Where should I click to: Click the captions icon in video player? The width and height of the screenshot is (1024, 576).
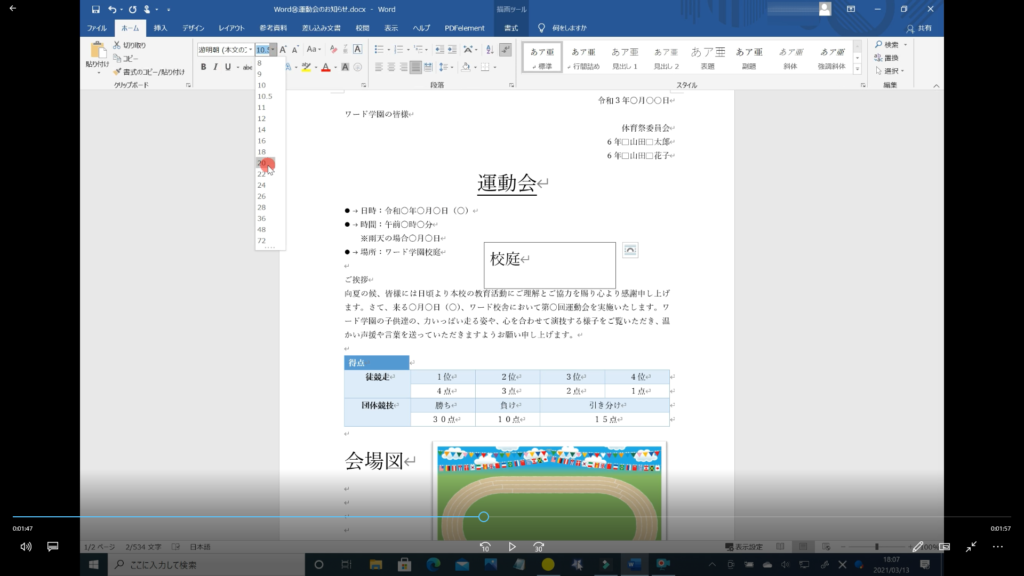53,547
